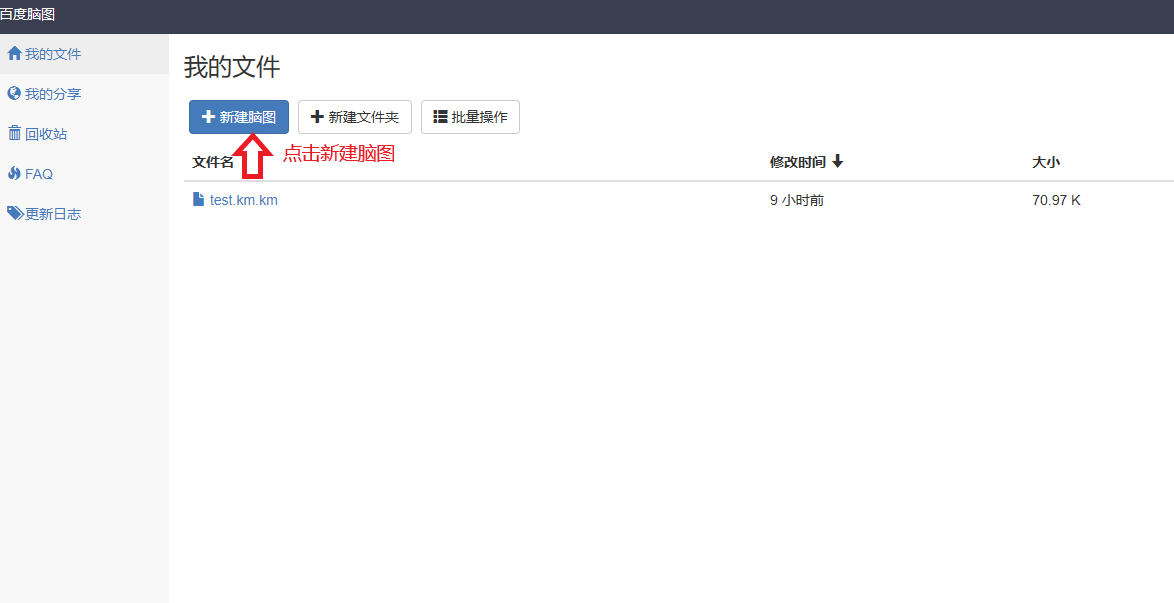Click the tags icon beside 更新日志
1174x603 pixels.
pos(15,213)
